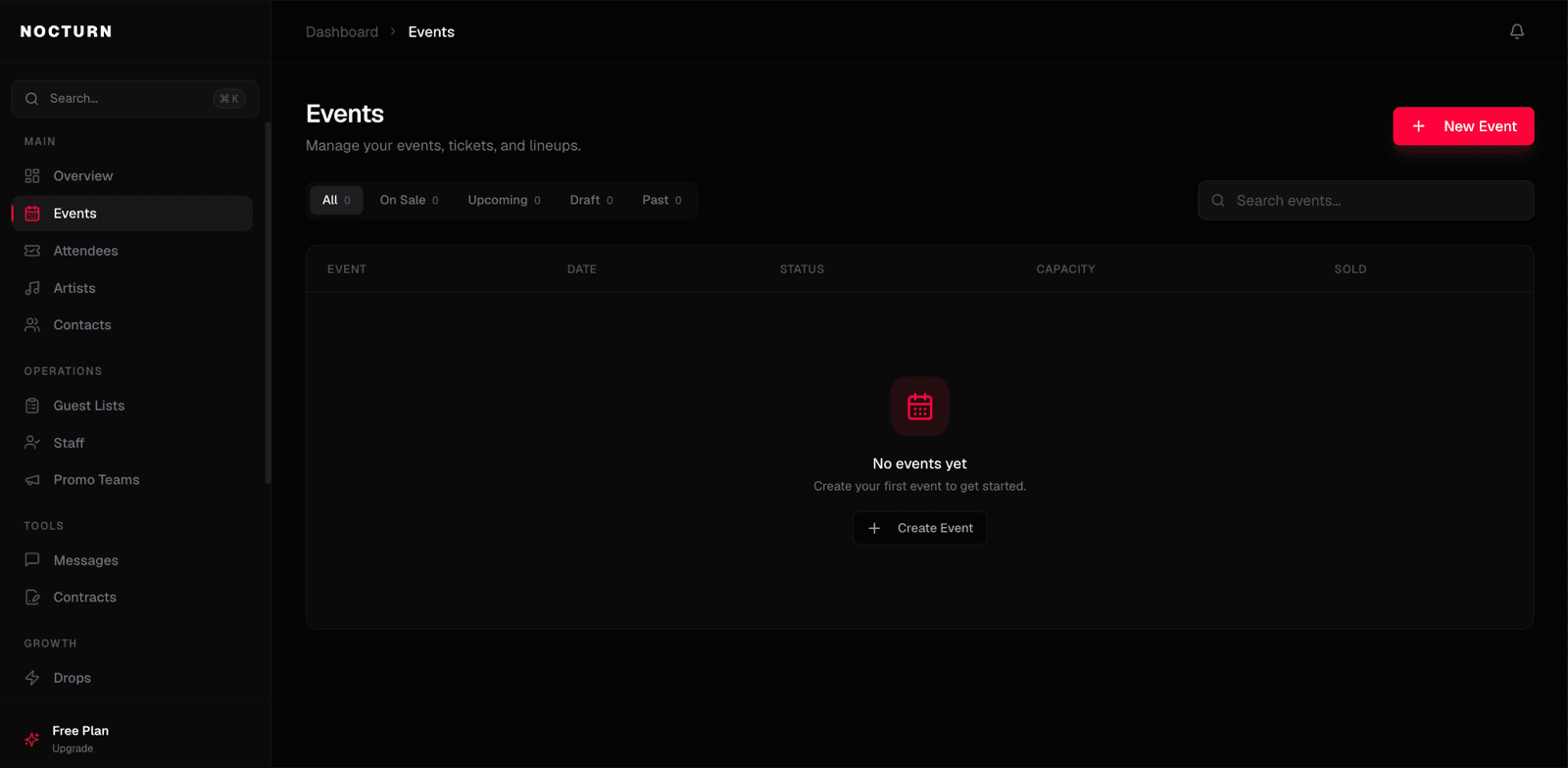Click the Drops lightning bolt icon

coord(32,678)
